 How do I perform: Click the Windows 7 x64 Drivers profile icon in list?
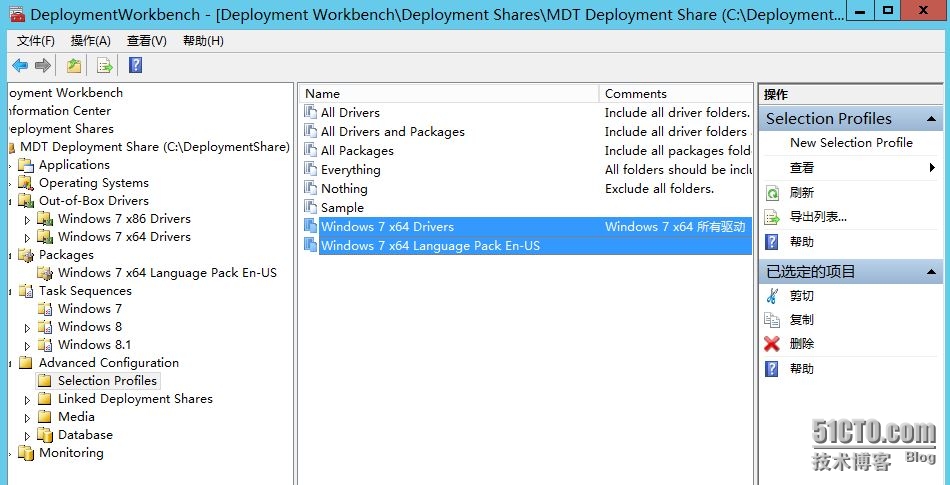coord(311,226)
